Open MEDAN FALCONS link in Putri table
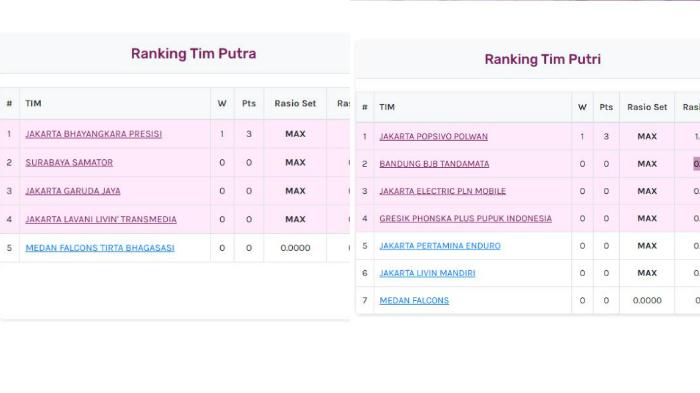The image size is (700, 393). pos(414,301)
